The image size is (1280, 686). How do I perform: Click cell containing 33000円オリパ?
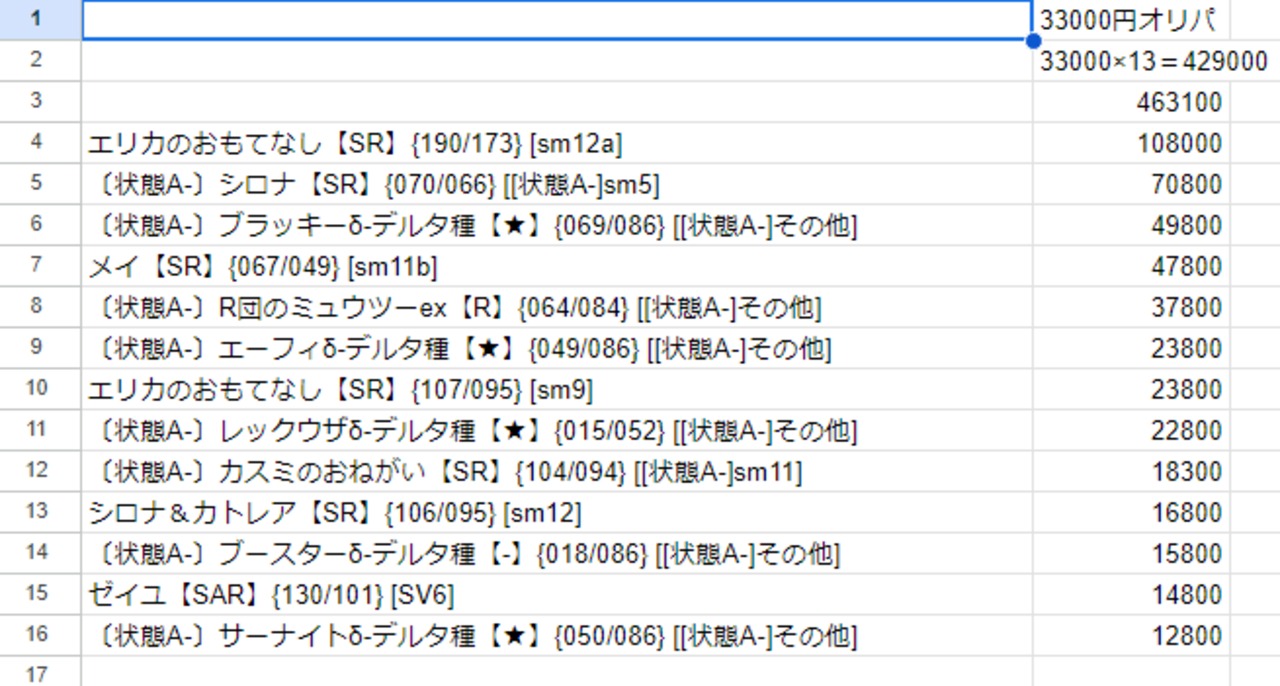point(1130,20)
